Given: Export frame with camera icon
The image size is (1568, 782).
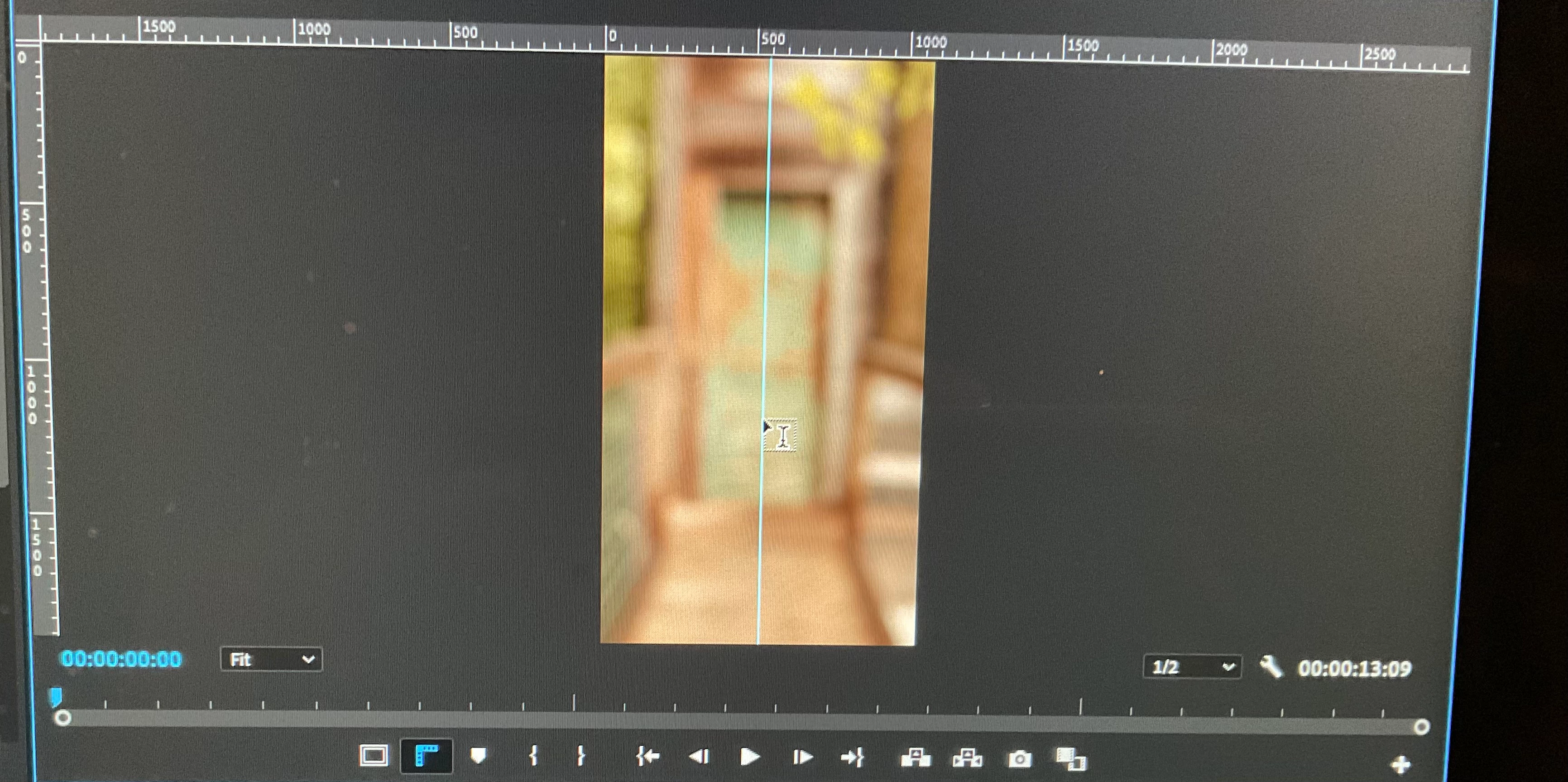Looking at the screenshot, I should click(1020, 759).
